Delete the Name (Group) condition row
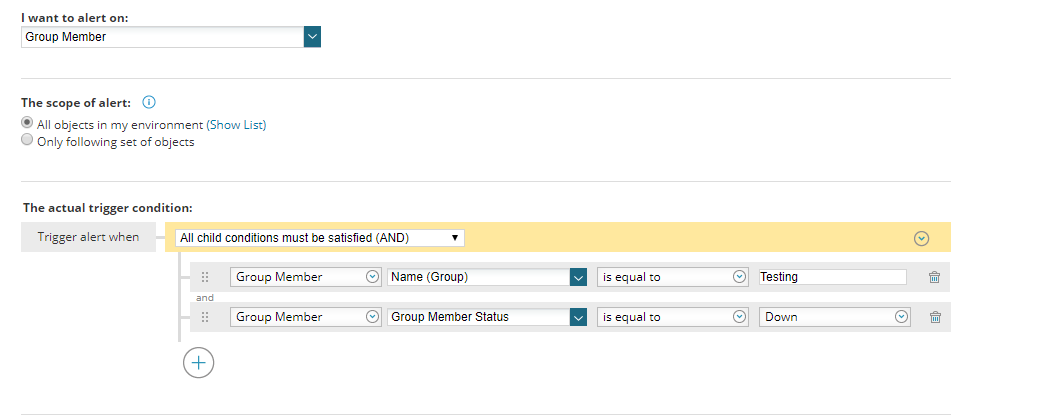This screenshot has height=417, width=1045. click(935, 277)
